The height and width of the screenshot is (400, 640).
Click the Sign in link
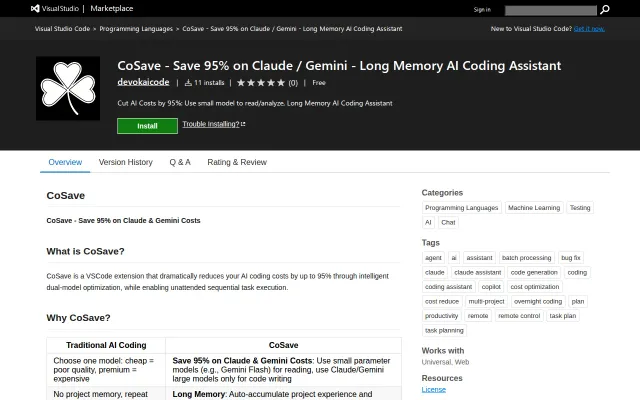pos(482,9)
